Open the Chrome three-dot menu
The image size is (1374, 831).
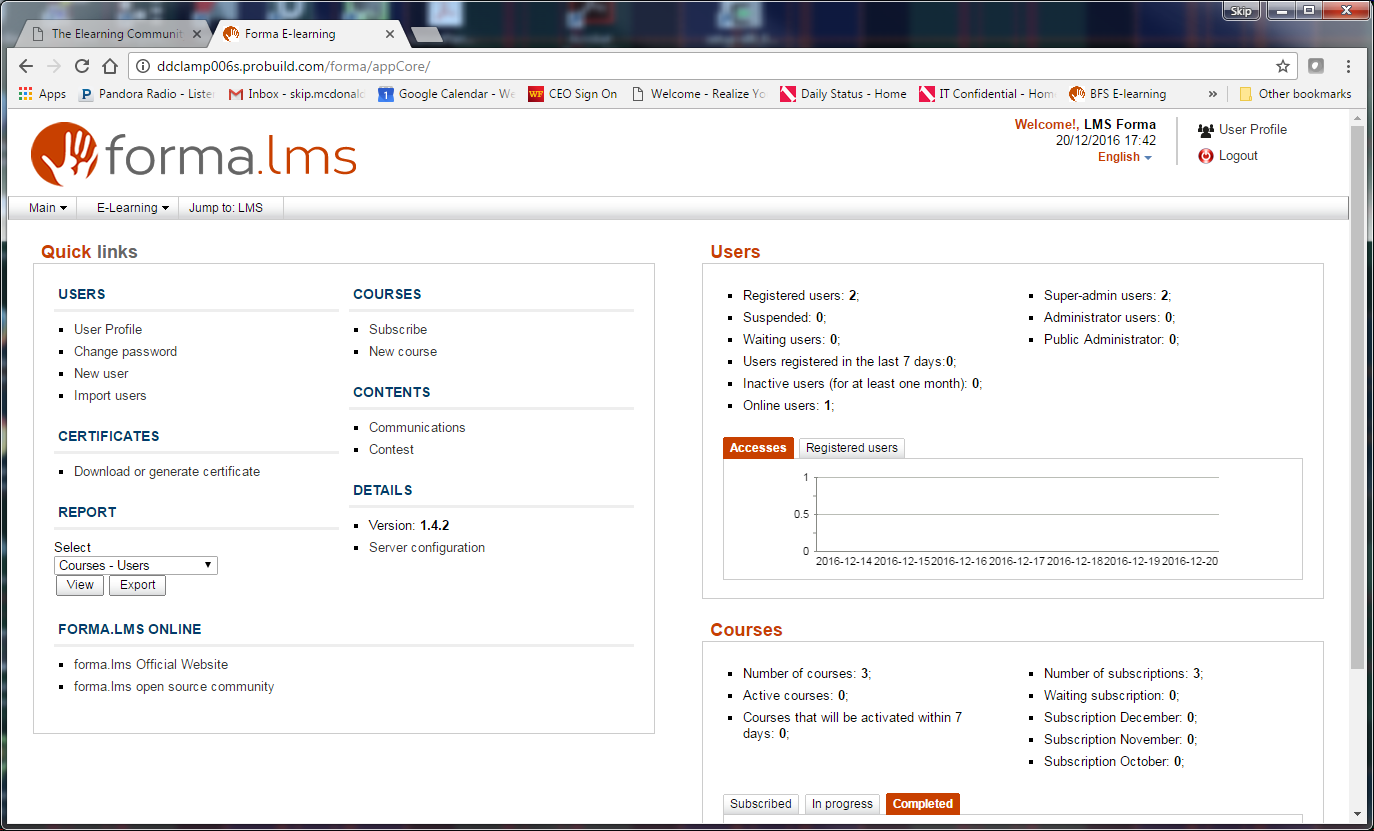pos(1349,66)
